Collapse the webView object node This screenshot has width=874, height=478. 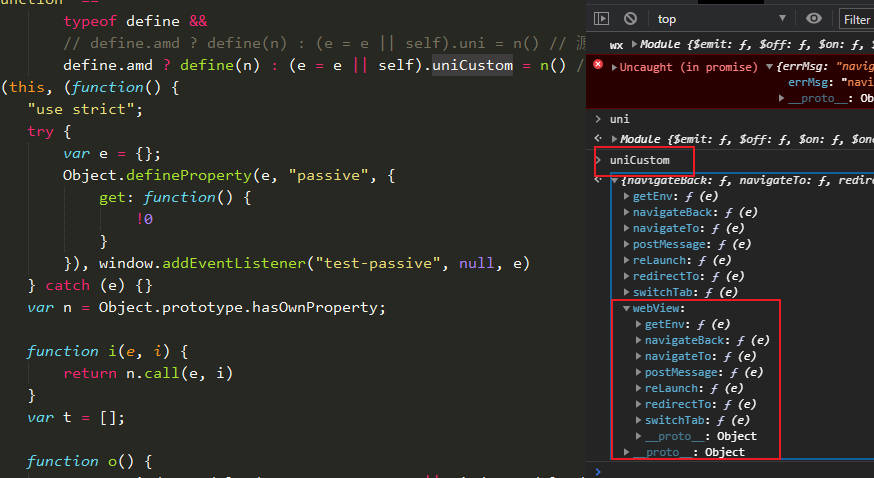point(627,308)
